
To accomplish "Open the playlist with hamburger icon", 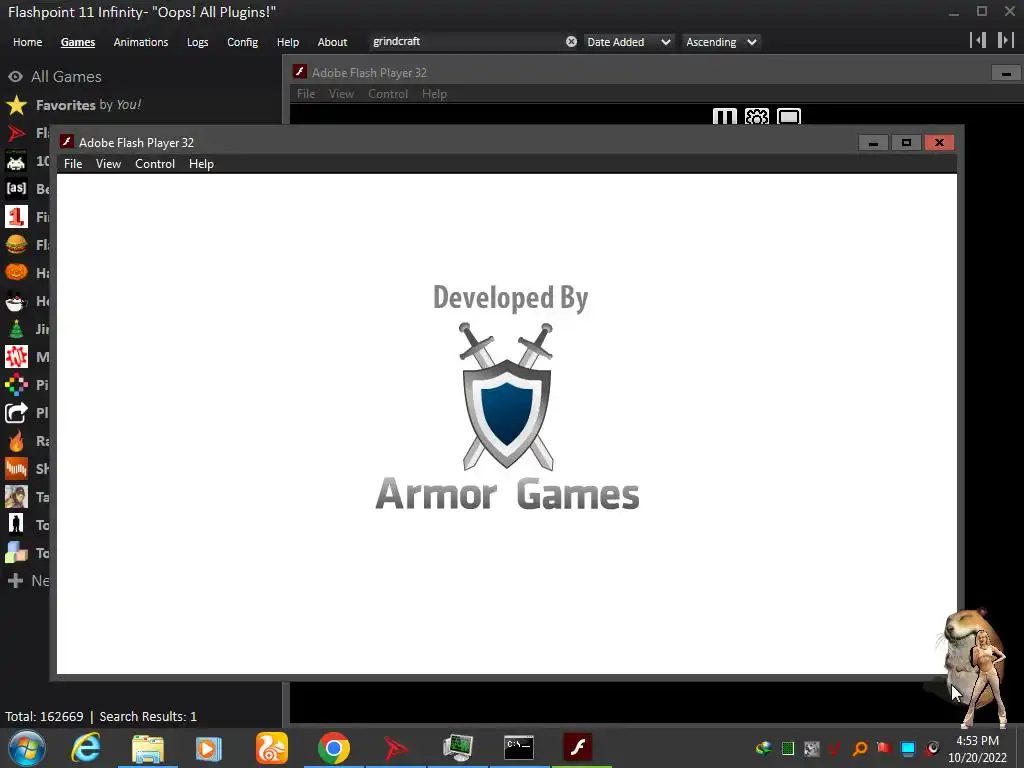I will click(16, 245).
